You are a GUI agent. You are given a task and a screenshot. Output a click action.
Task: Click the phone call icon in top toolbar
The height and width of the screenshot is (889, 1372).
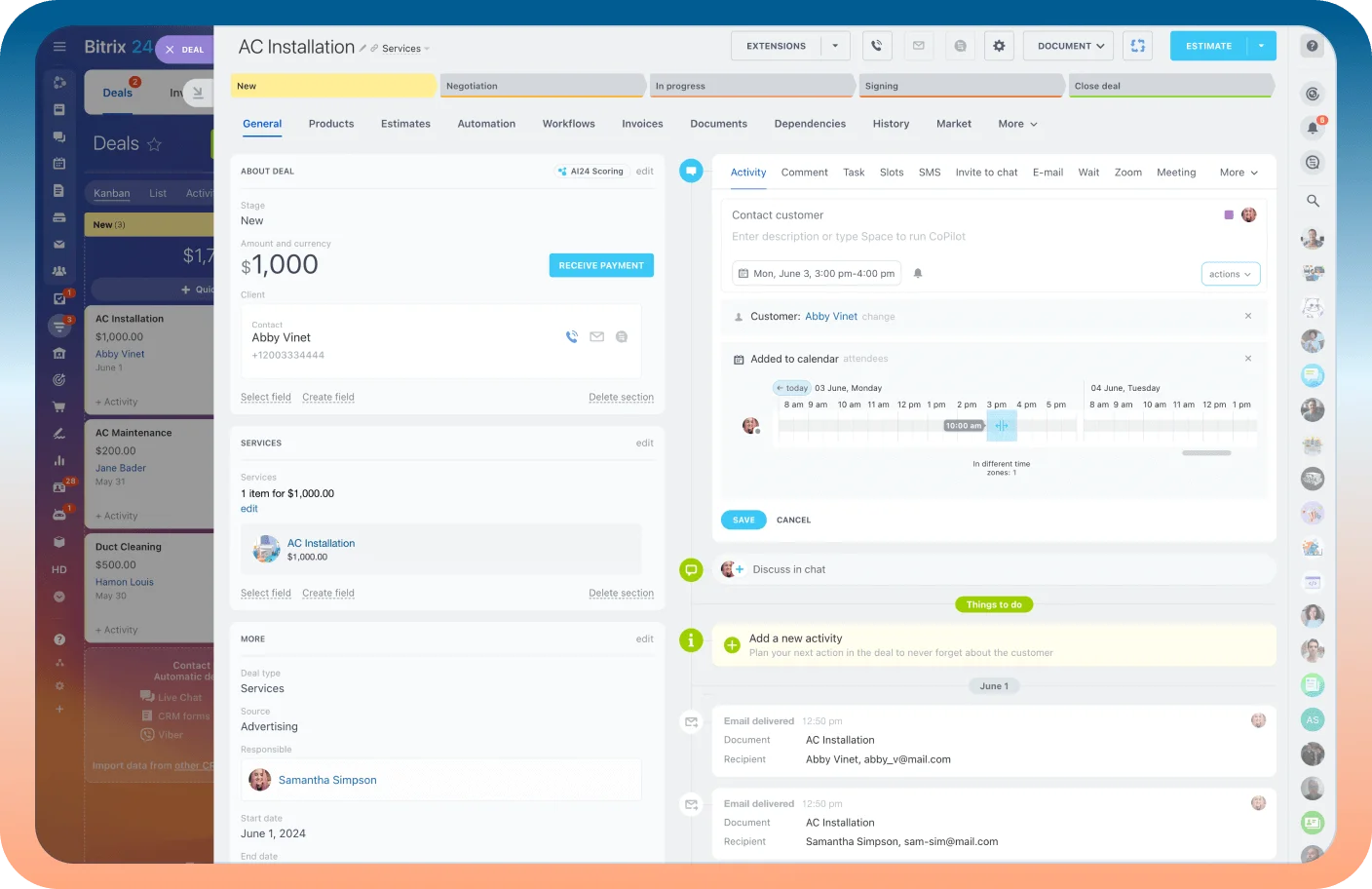pyautogui.click(x=877, y=46)
